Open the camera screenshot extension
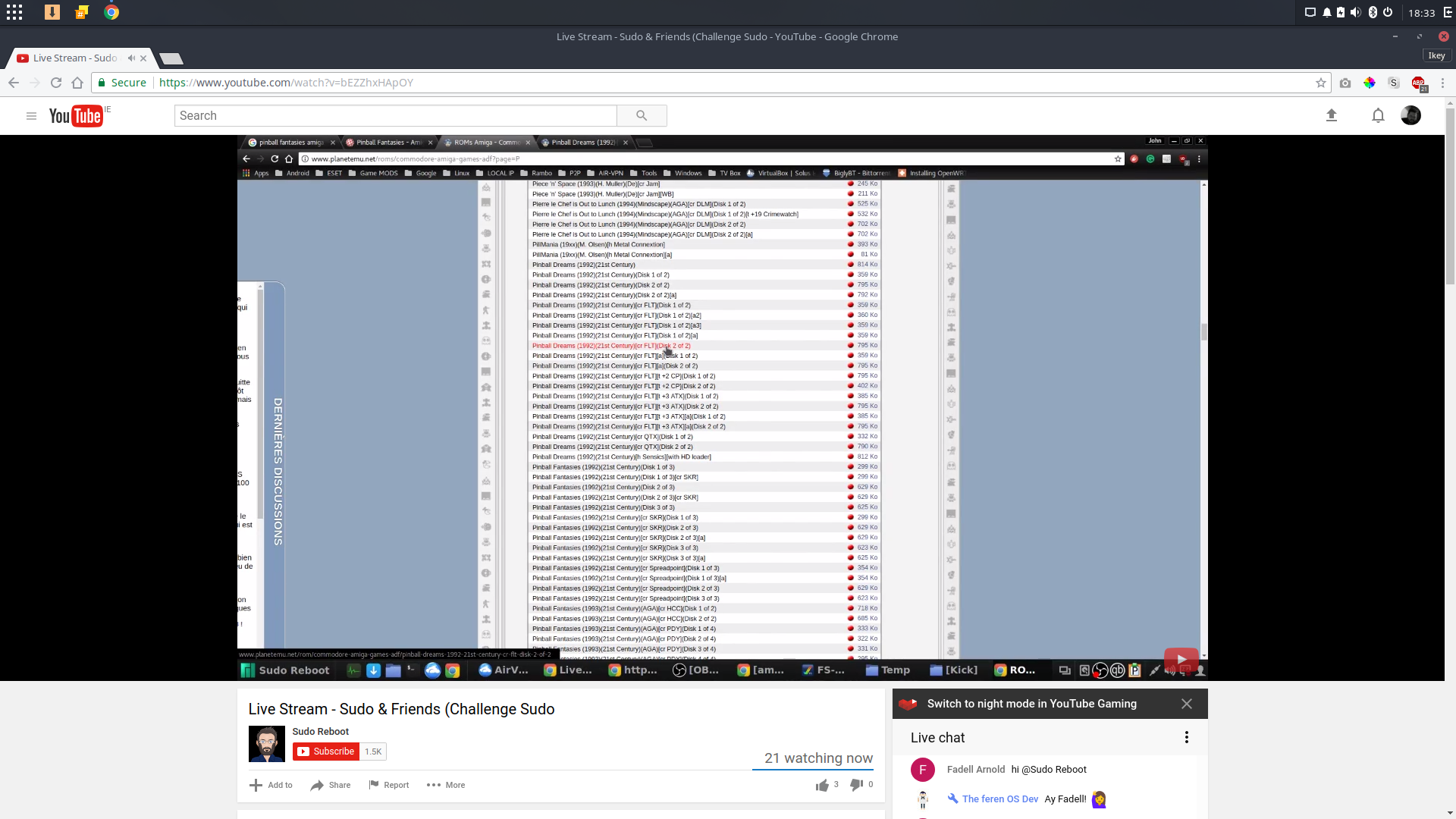1456x819 pixels. point(1345,83)
